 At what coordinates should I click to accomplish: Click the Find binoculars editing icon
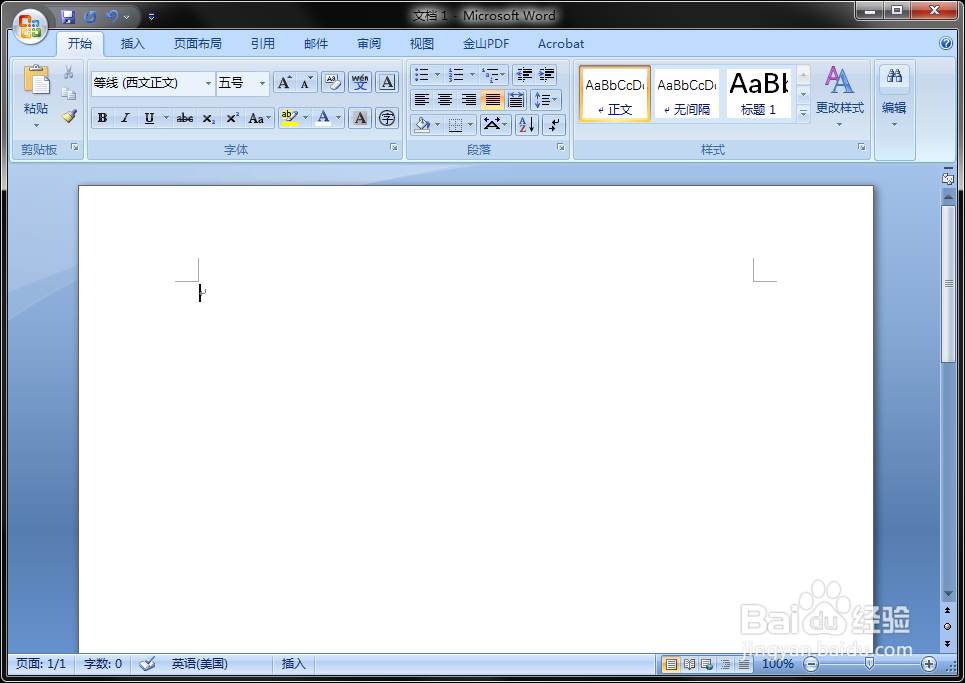click(x=894, y=77)
